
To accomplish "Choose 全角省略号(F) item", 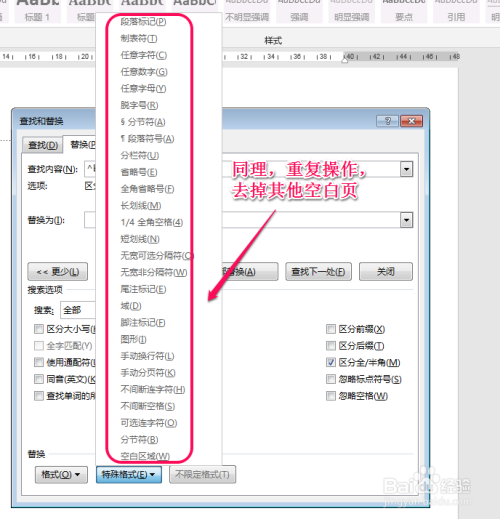I will pyautogui.click(x=147, y=189).
